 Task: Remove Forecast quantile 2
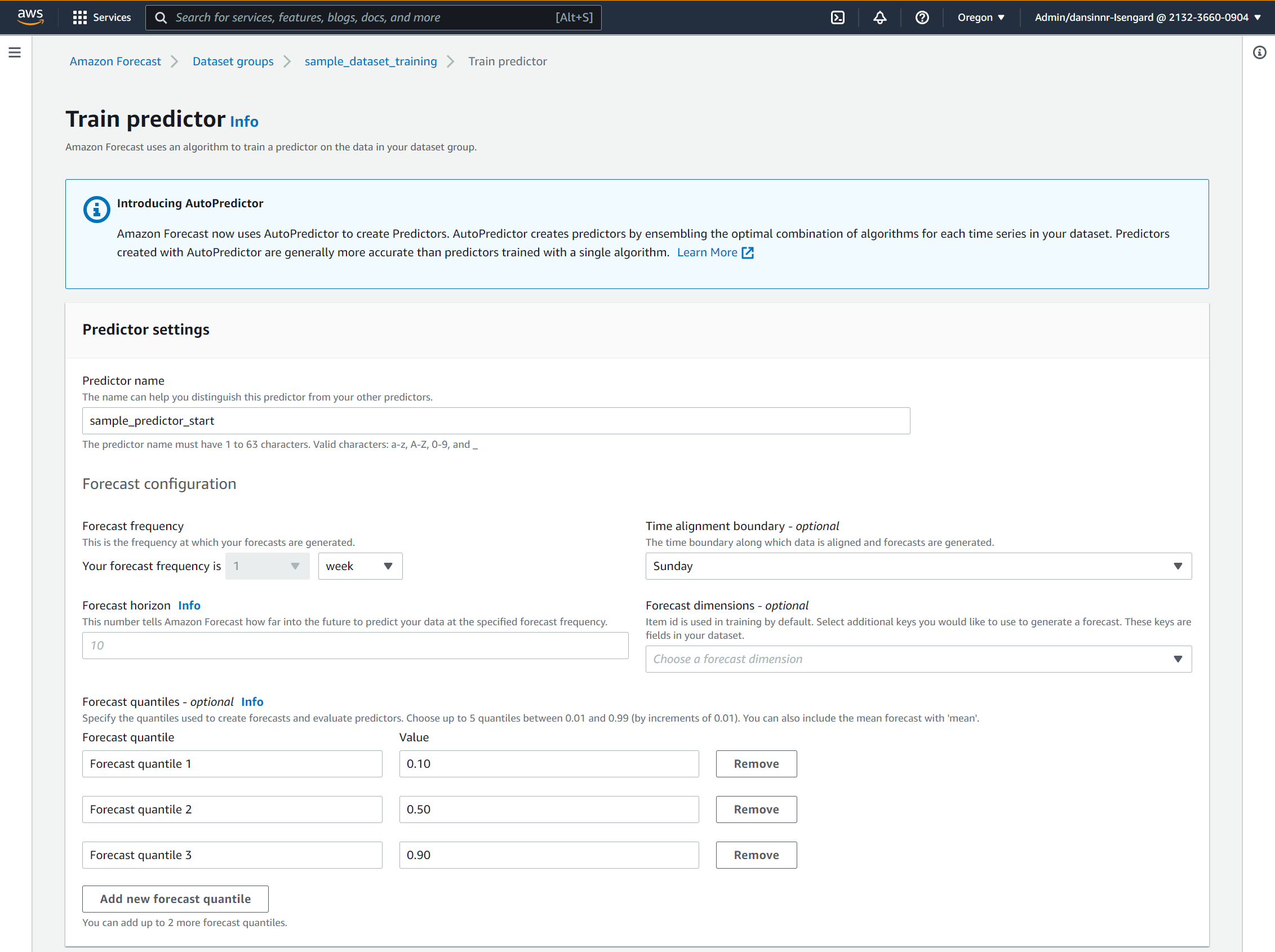tap(756, 809)
